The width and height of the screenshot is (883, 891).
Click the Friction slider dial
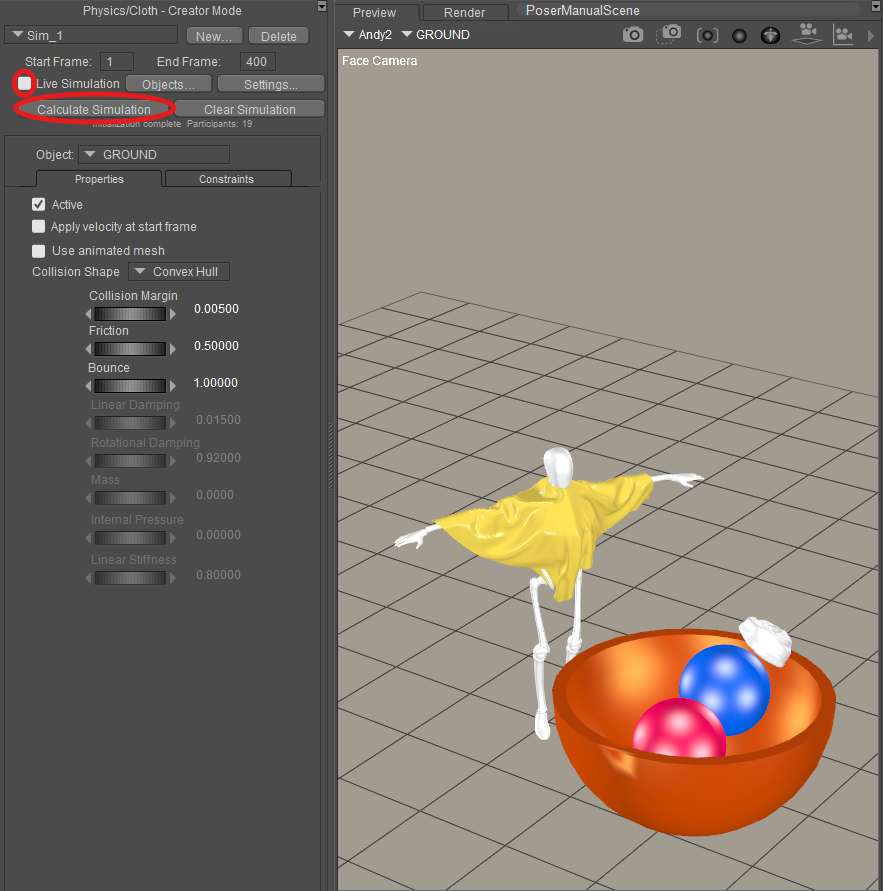(130, 349)
